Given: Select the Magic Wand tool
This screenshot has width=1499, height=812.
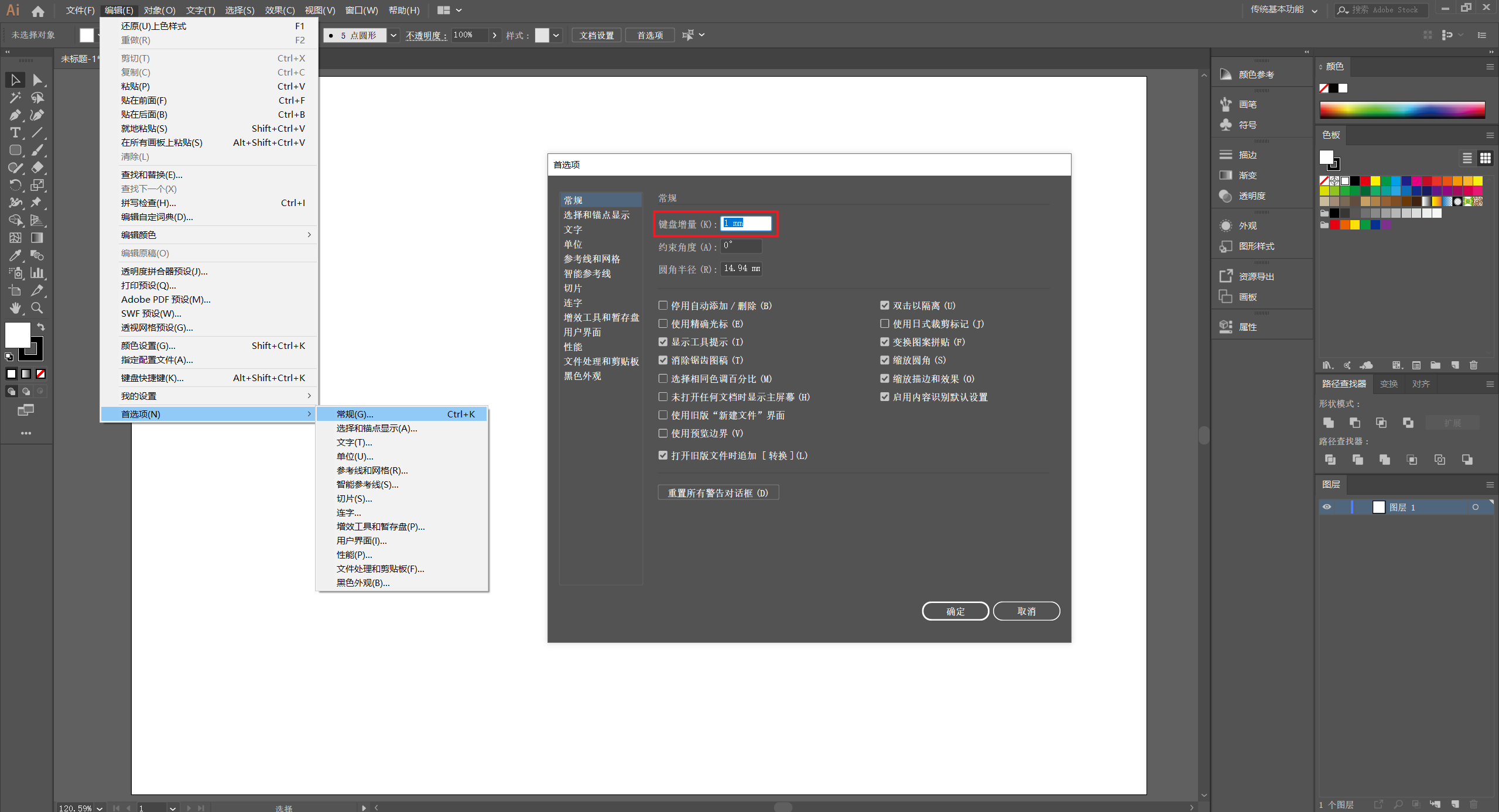Looking at the screenshot, I should pos(15,97).
